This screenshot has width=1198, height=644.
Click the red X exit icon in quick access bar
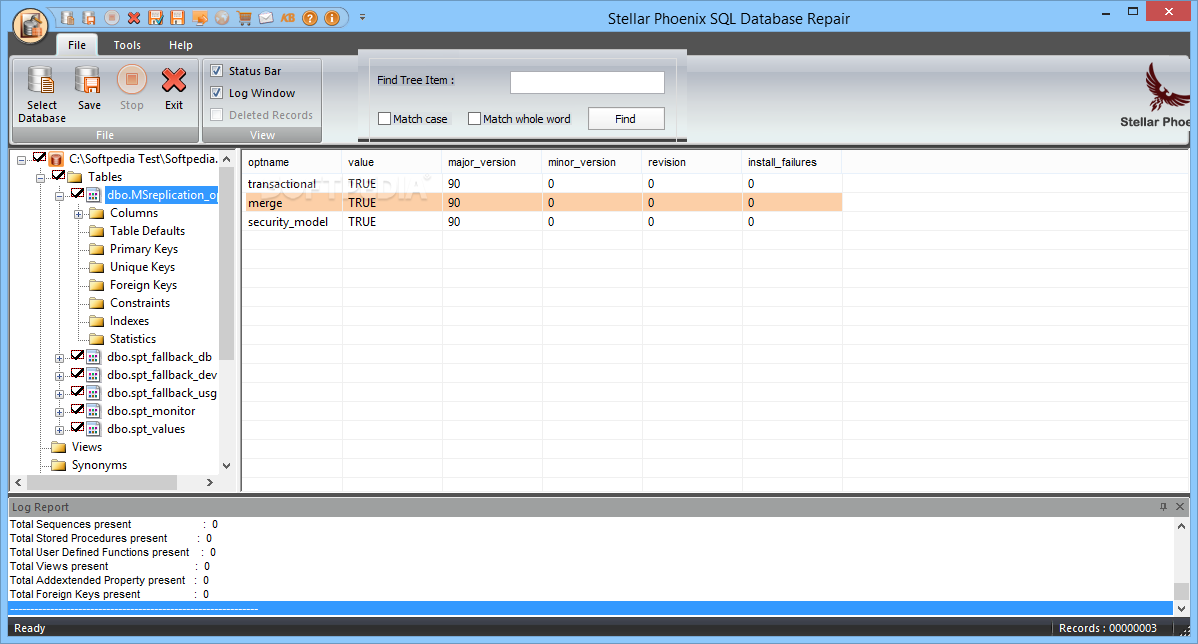point(134,18)
